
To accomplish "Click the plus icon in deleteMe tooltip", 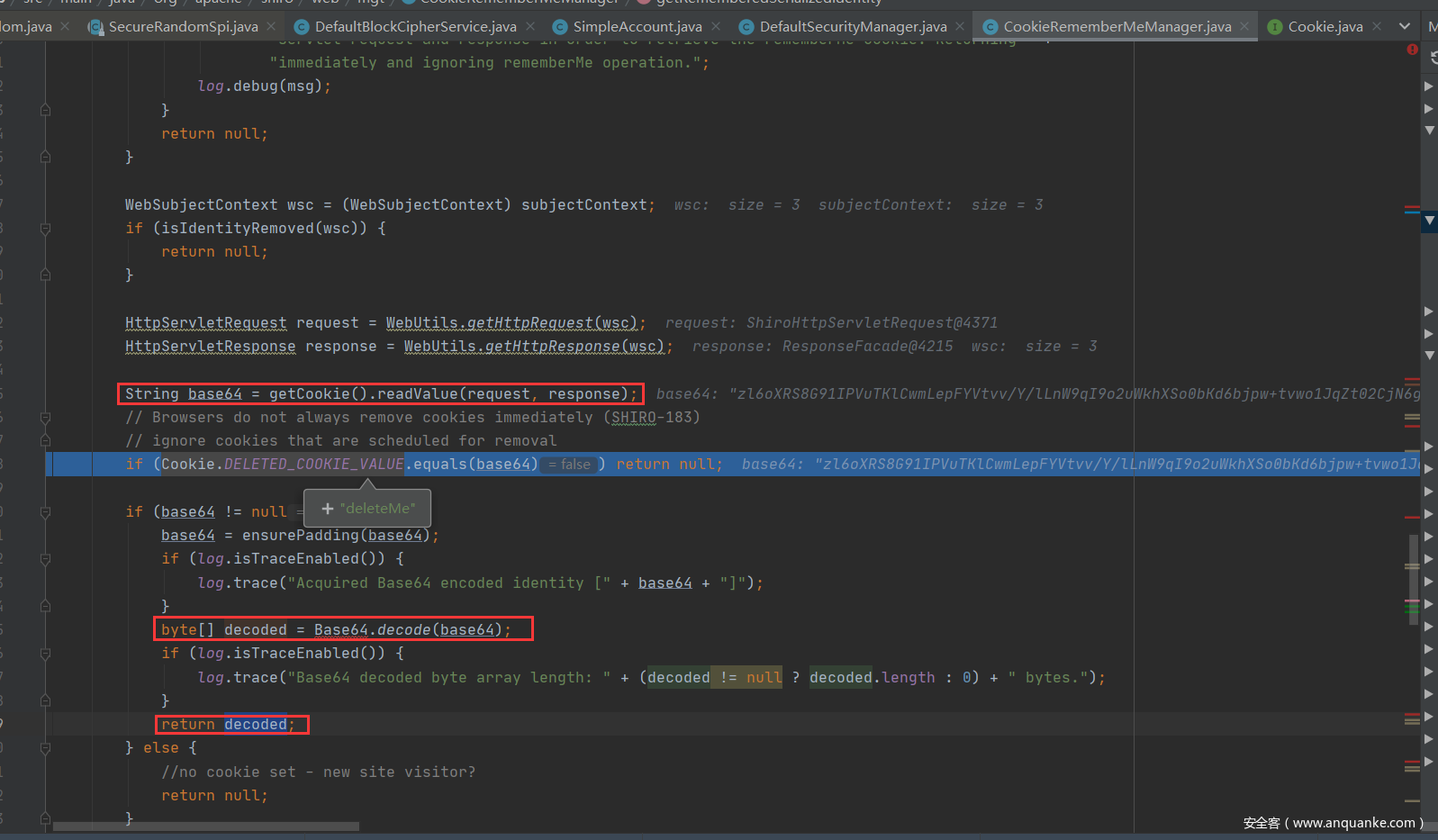I will click(328, 509).
